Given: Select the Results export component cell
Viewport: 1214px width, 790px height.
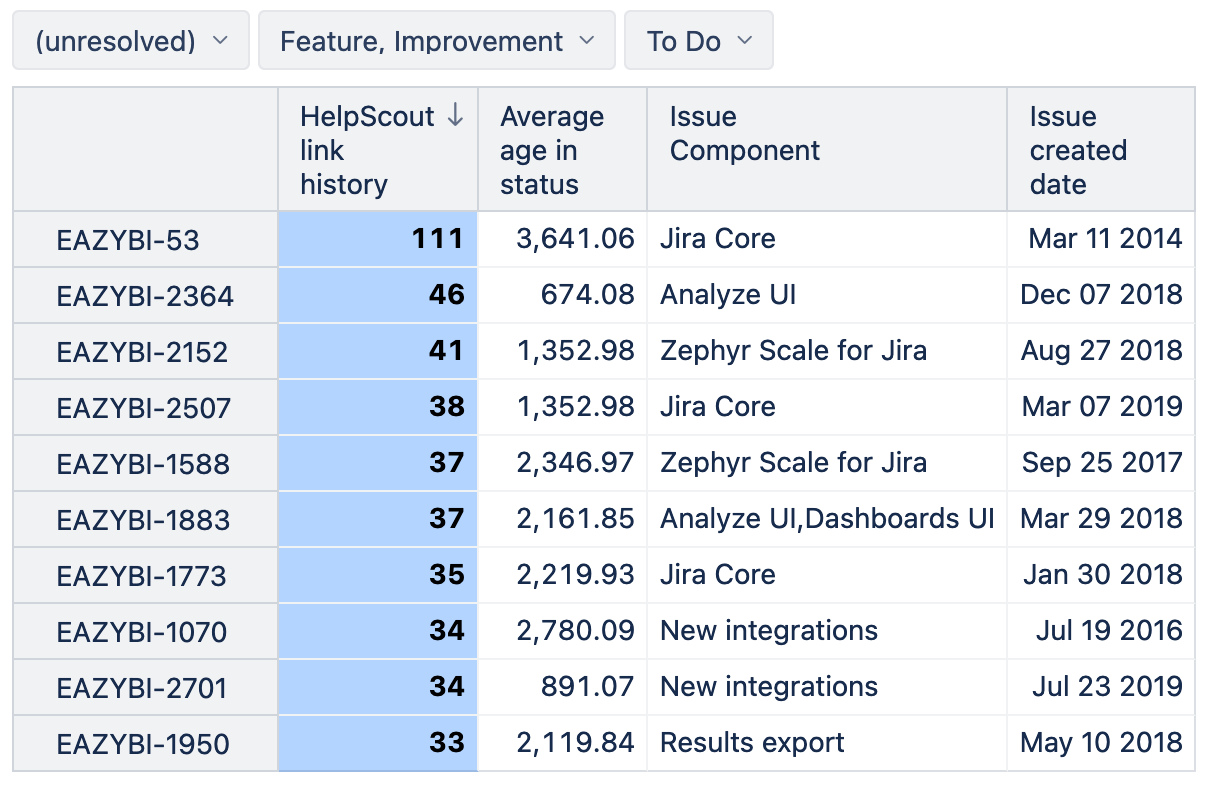Looking at the screenshot, I should coord(827,743).
